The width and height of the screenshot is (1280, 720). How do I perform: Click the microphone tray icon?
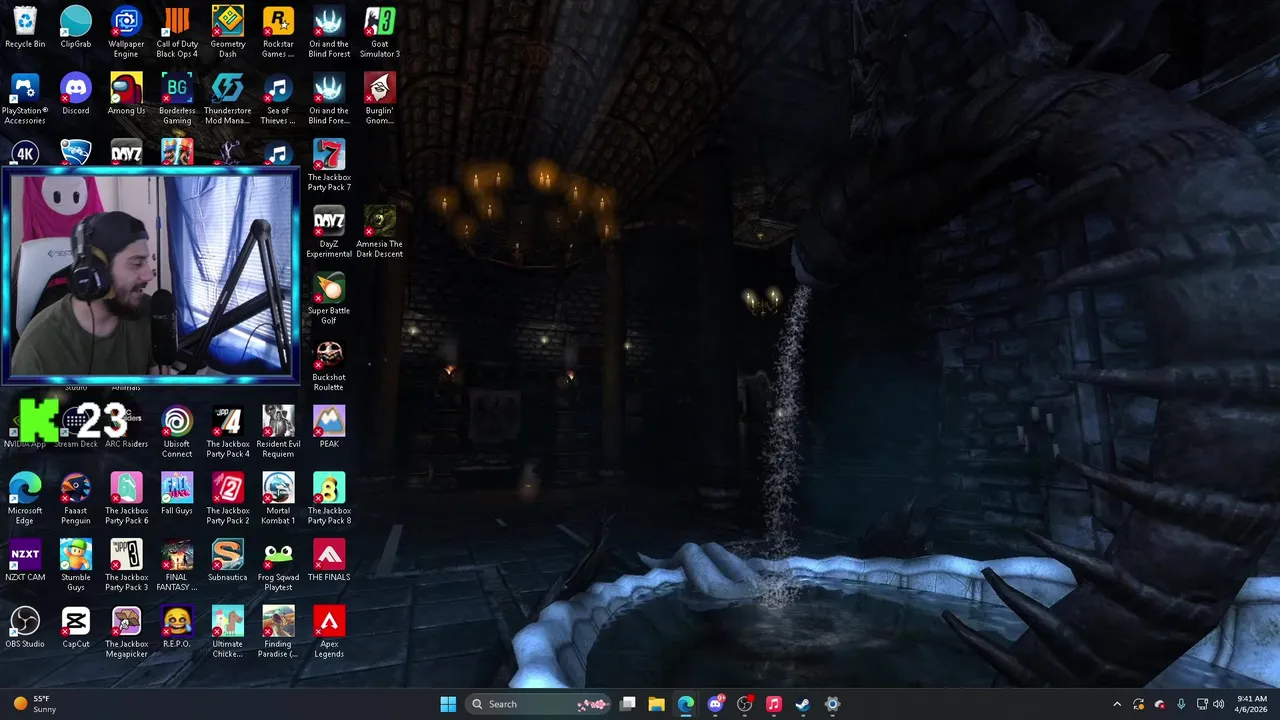point(1181,704)
